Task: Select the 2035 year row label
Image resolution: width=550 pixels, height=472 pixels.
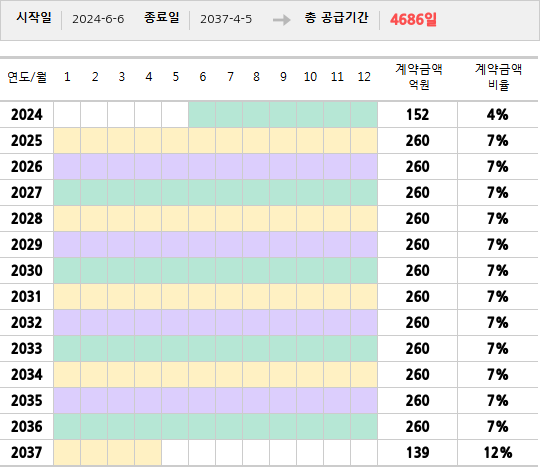Action: (x=27, y=400)
